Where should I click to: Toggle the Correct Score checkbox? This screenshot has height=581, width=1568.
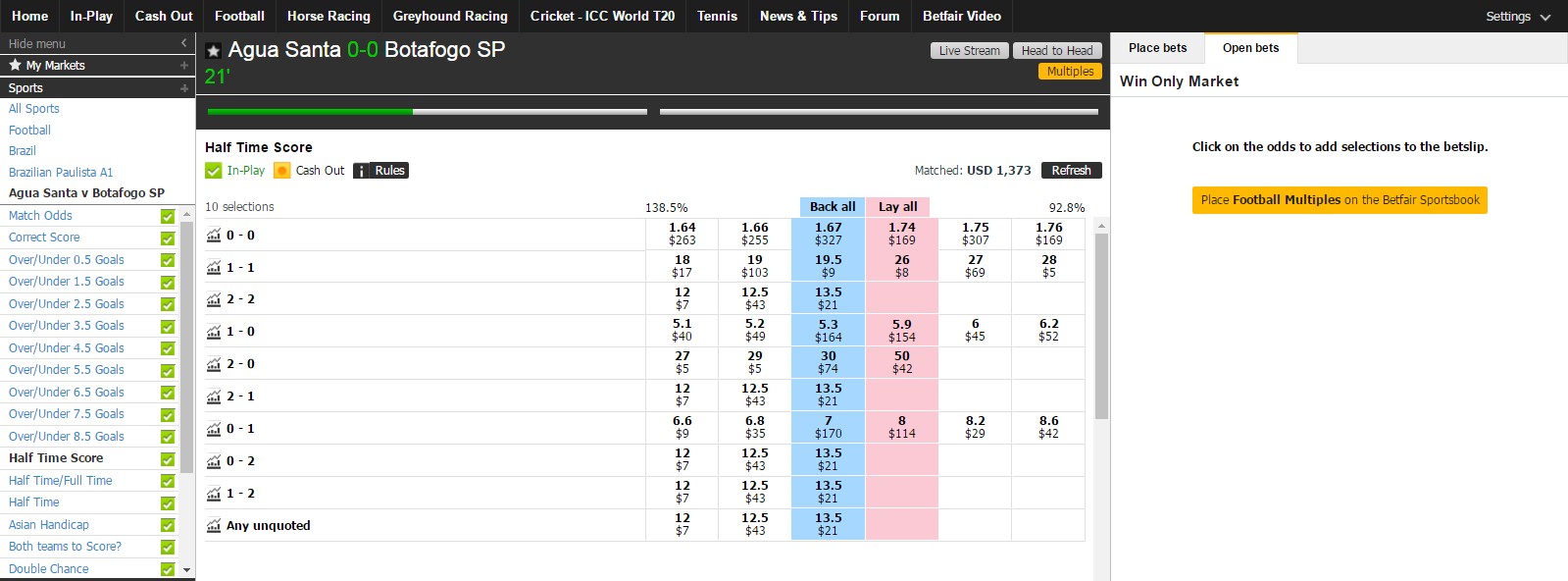tap(168, 238)
